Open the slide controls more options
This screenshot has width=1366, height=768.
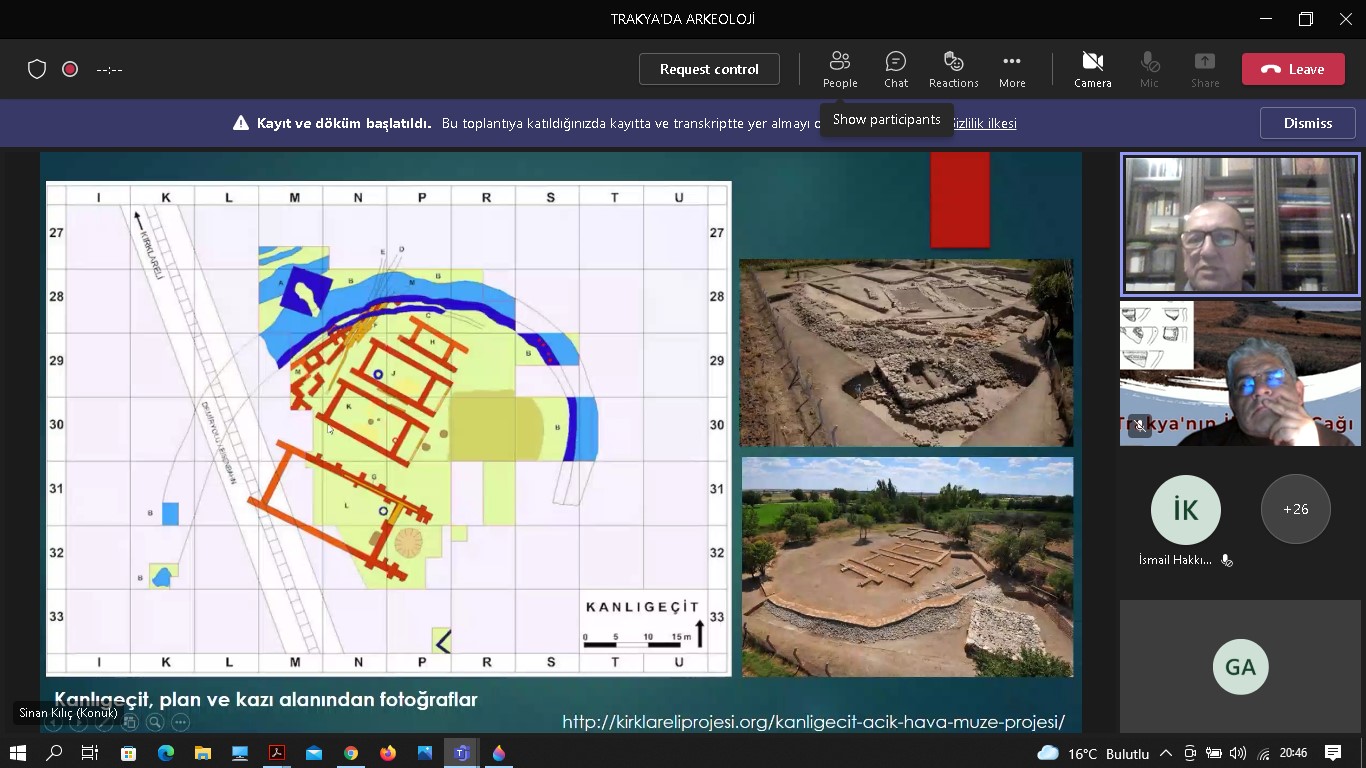[x=181, y=722]
